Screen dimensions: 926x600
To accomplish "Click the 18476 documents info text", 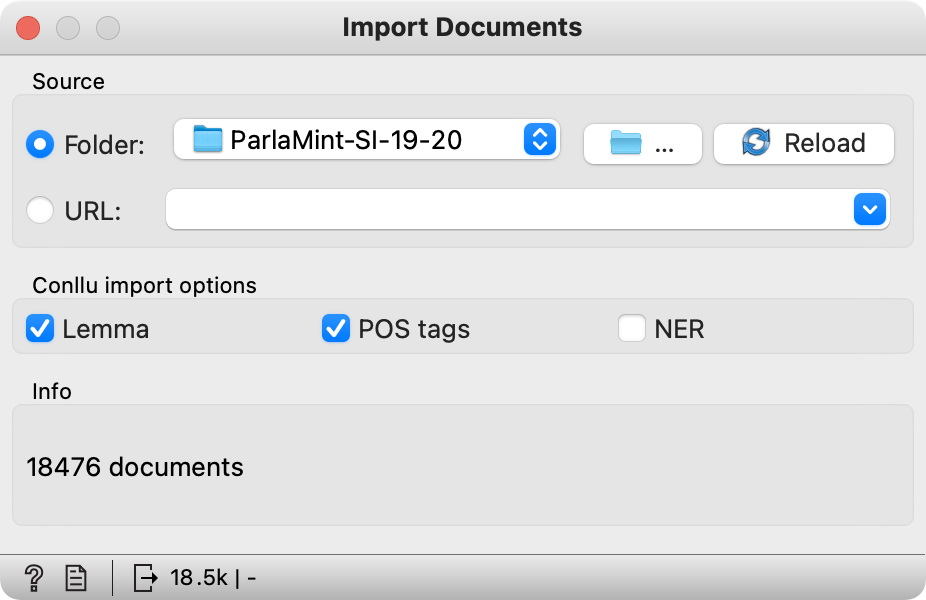I will 135,466.
